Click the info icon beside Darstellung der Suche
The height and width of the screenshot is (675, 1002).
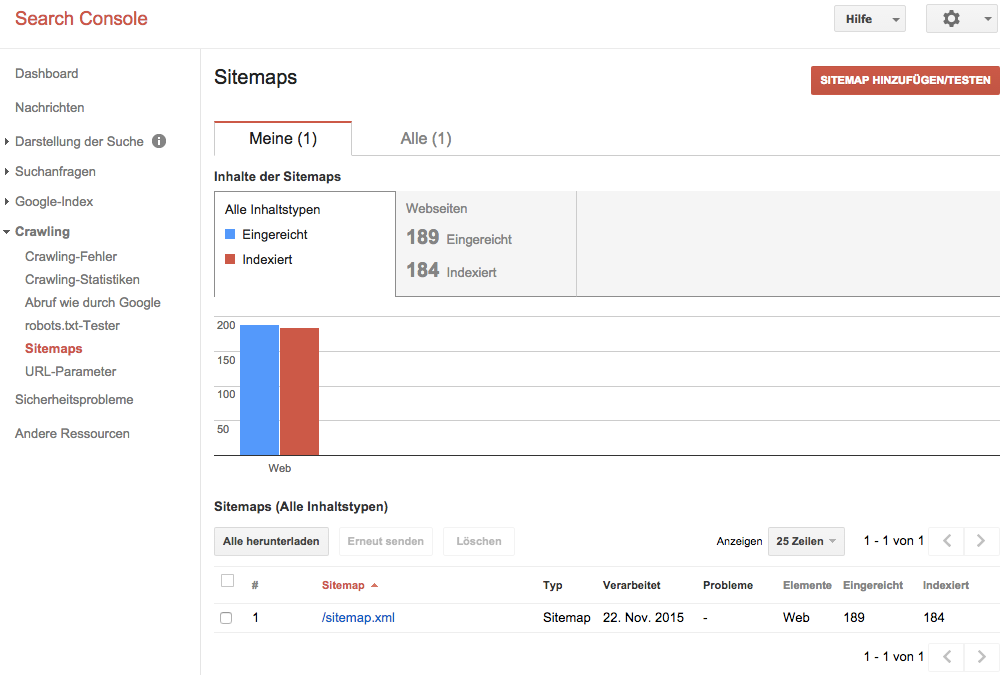[158, 141]
